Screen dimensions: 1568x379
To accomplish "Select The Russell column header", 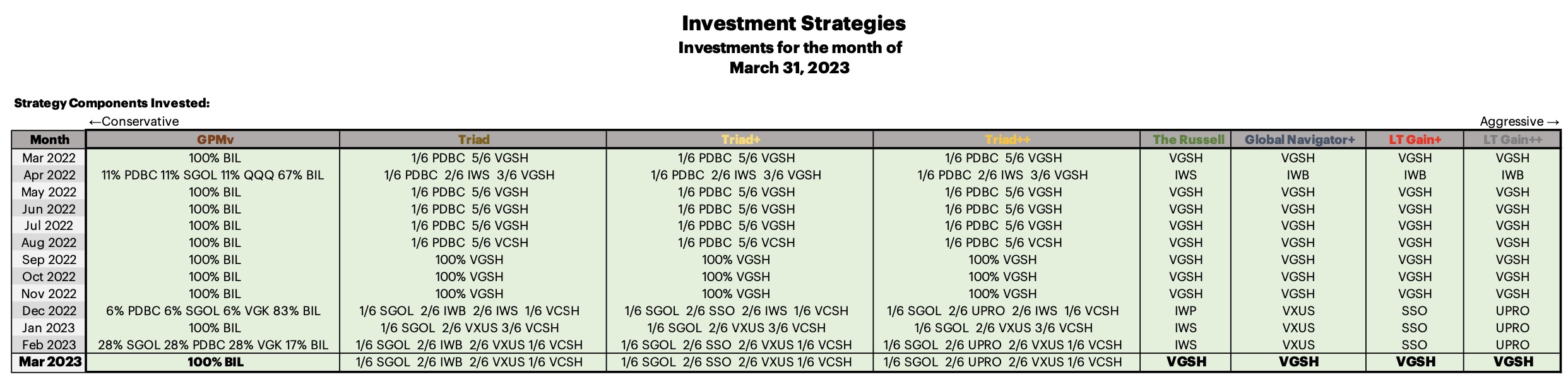I will pyautogui.click(x=1187, y=140).
